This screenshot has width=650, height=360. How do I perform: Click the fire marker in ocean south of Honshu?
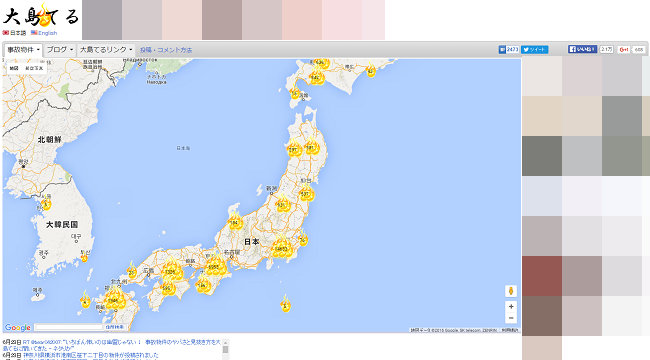pos(285,304)
